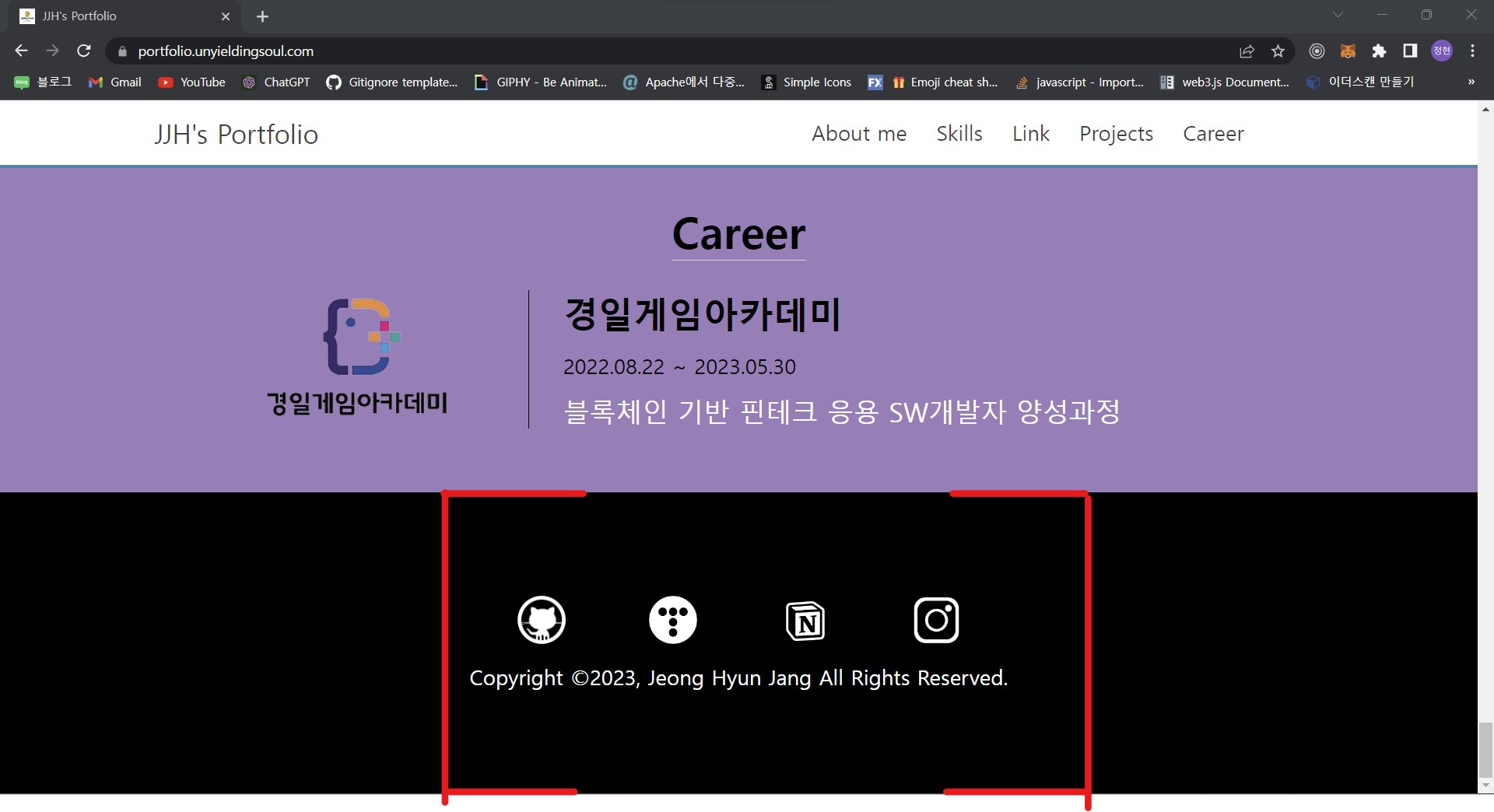Open the Tistory blog footer icon
The width and height of the screenshot is (1494, 812).
click(x=673, y=620)
